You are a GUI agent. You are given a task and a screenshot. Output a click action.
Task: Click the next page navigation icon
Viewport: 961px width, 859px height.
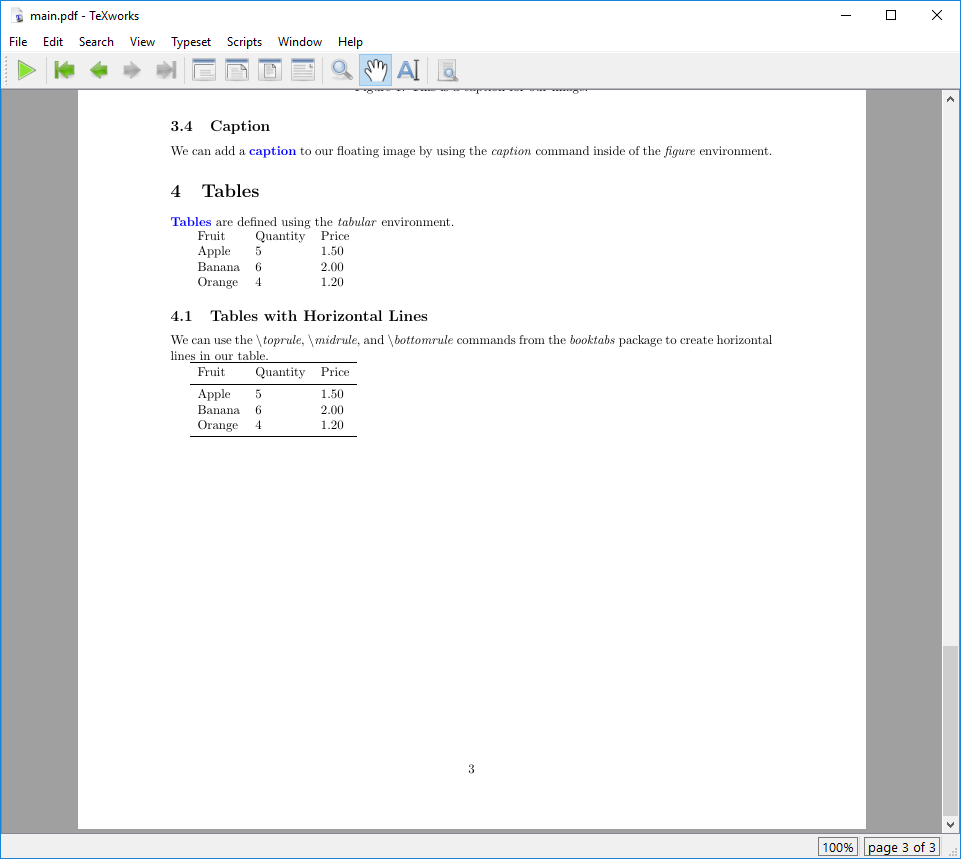click(x=131, y=70)
